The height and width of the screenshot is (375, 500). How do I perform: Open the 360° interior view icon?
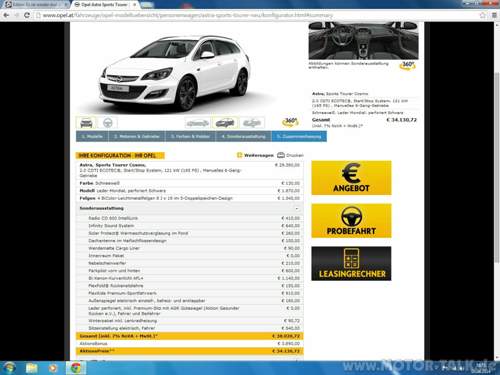click(x=407, y=65)
